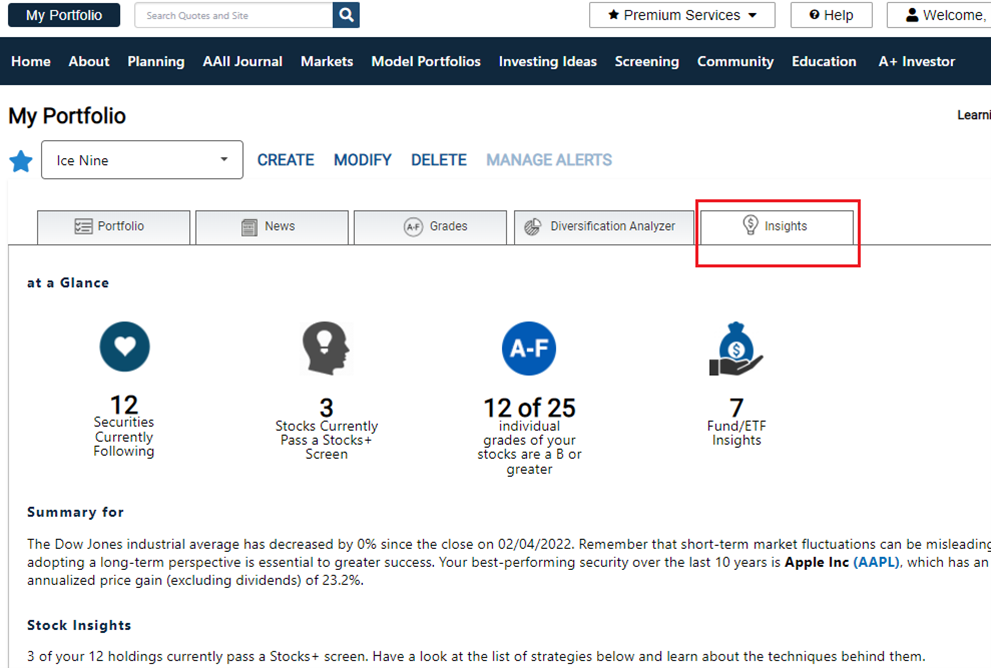Click the Diversification Analyzer pie icon
The image size is (991, 668).
tap(533, 226)
